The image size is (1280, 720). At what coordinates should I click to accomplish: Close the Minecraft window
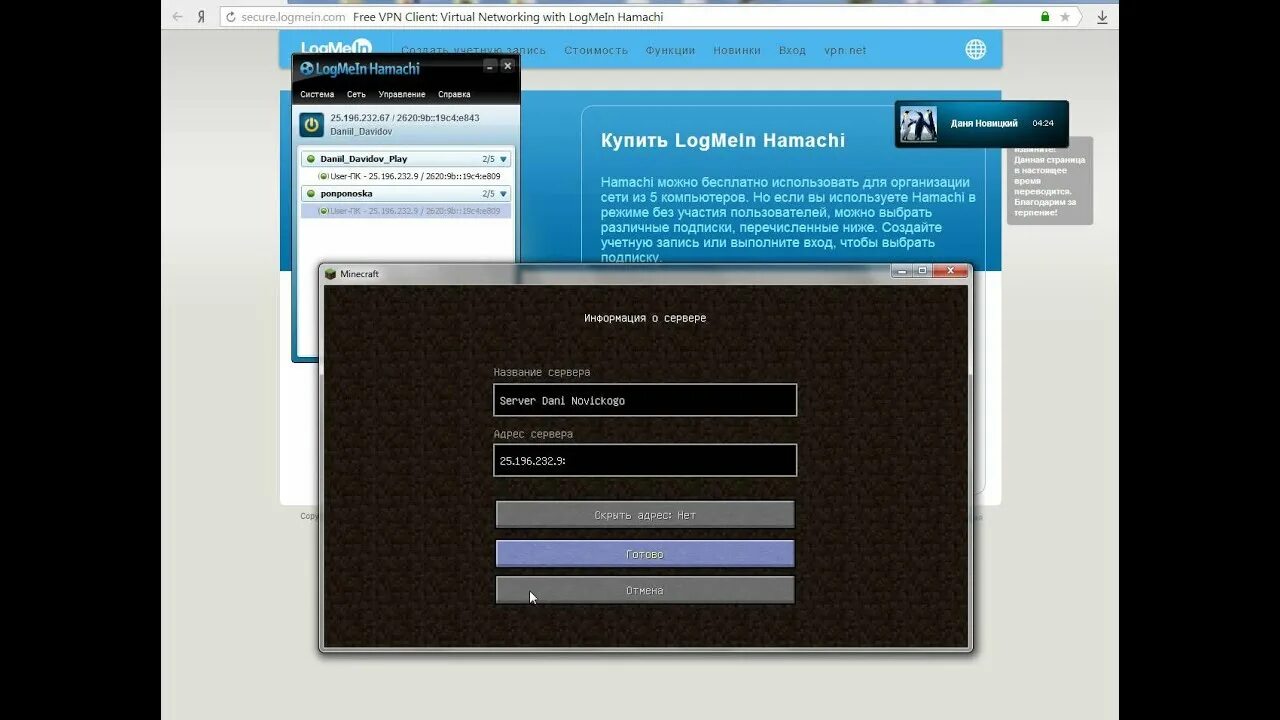pos(951,271)
